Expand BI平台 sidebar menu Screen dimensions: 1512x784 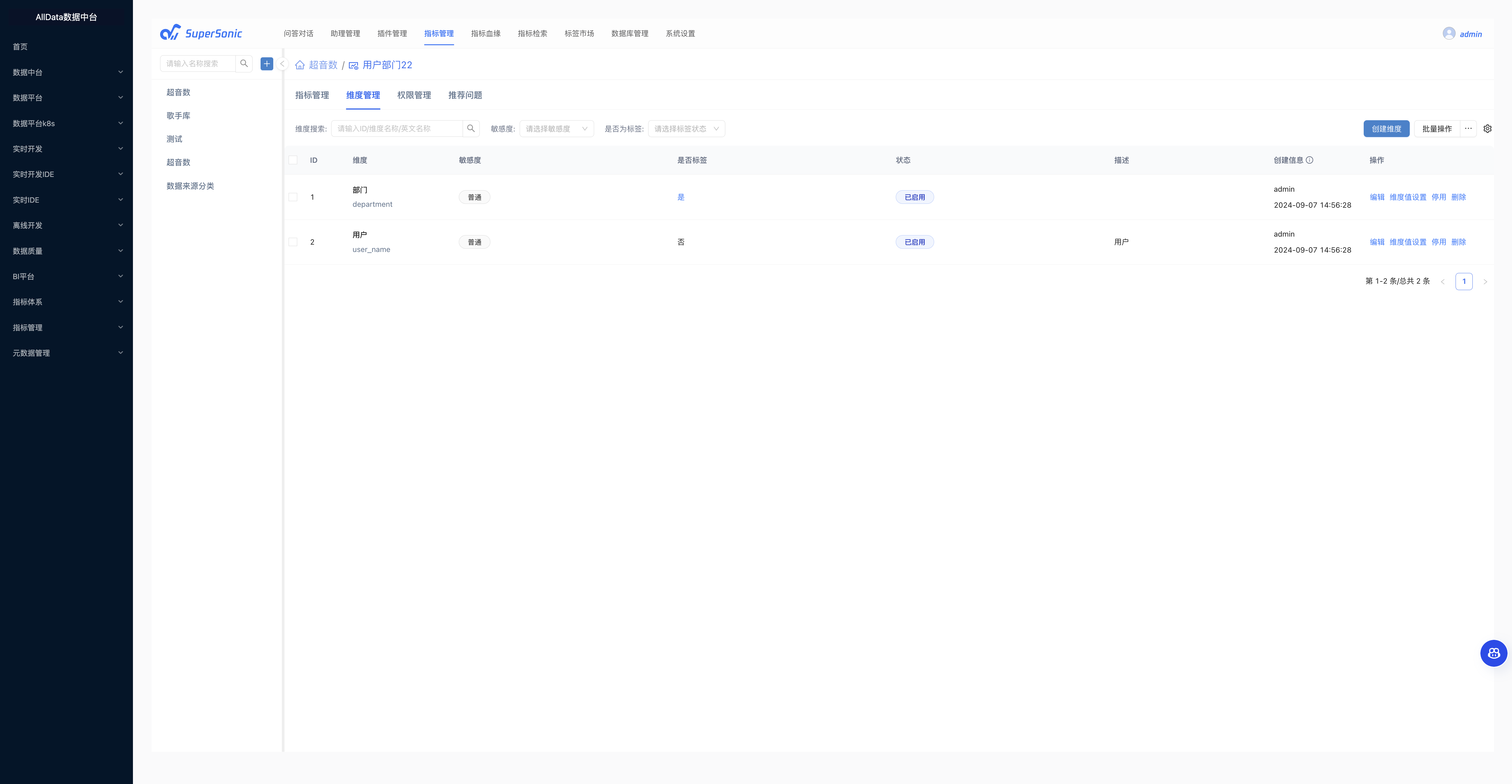pyautogui.click(x=66, y=276)
